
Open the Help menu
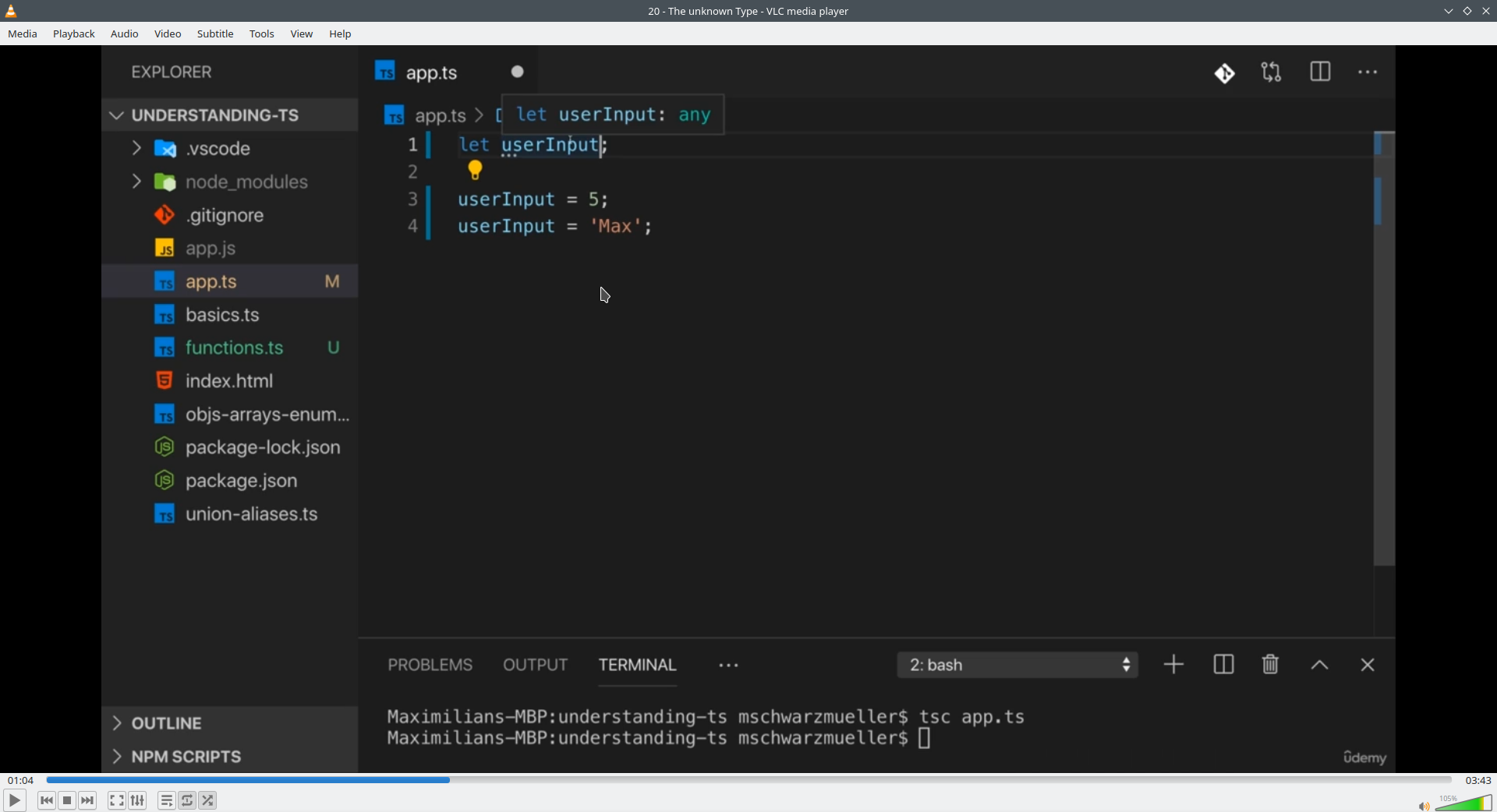point(341,34)
